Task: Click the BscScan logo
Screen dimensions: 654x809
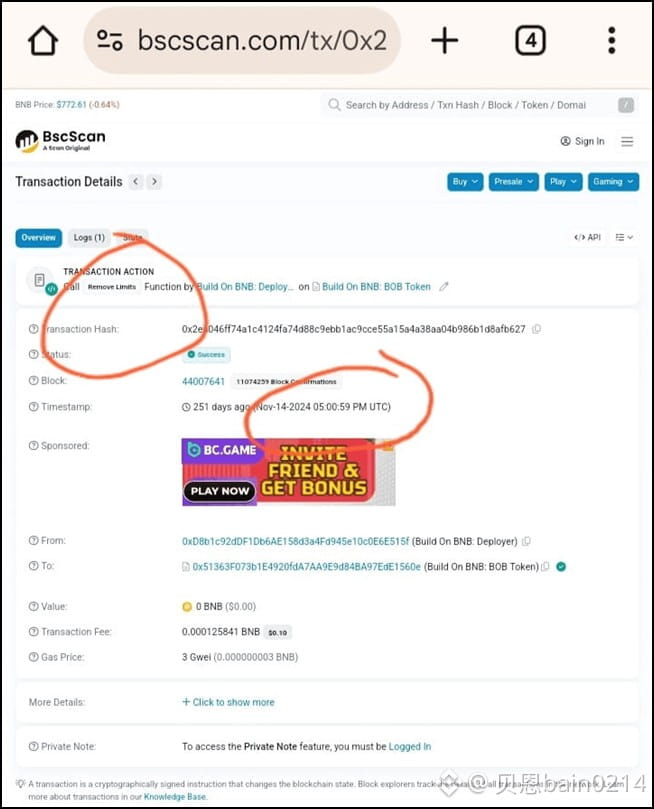Action: [60, 140]
